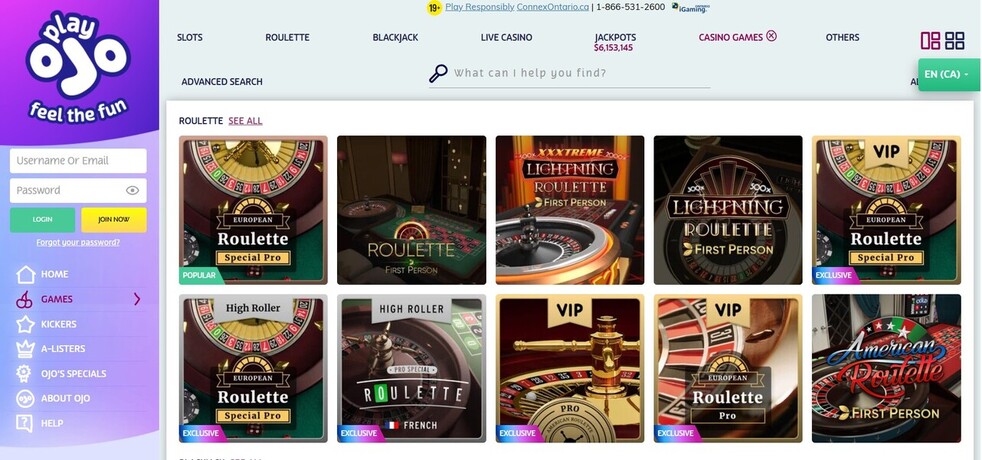Select the Kickers star icon

point(25,324)
